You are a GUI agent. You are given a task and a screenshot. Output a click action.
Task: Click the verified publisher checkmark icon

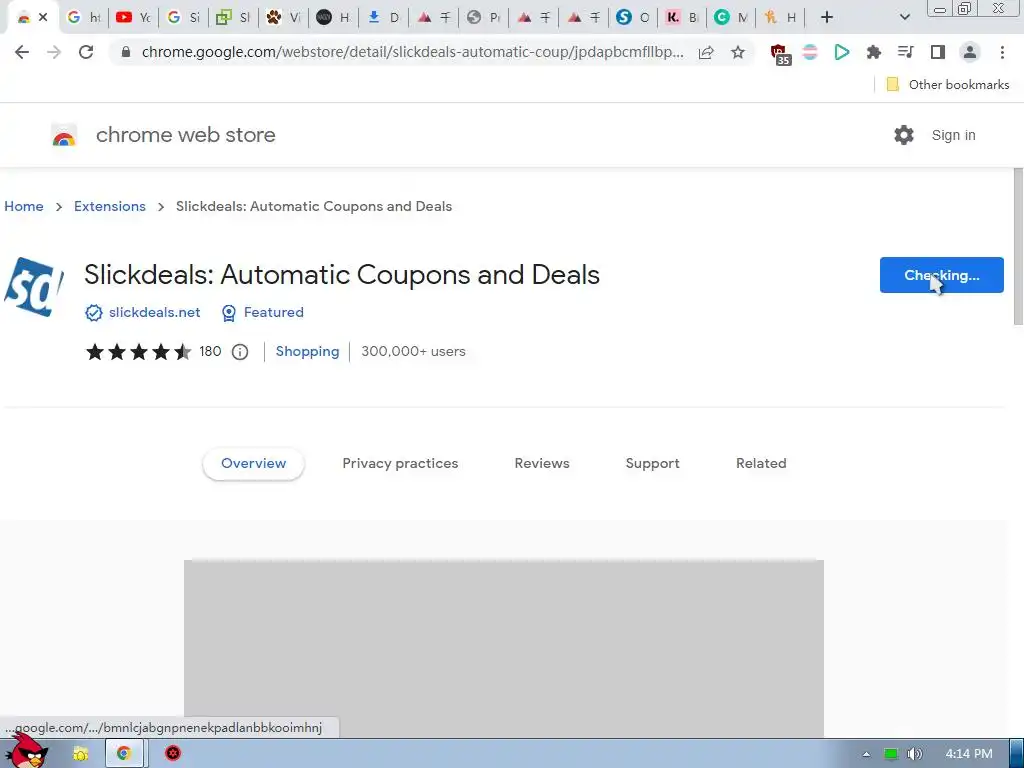click(93, 313)
